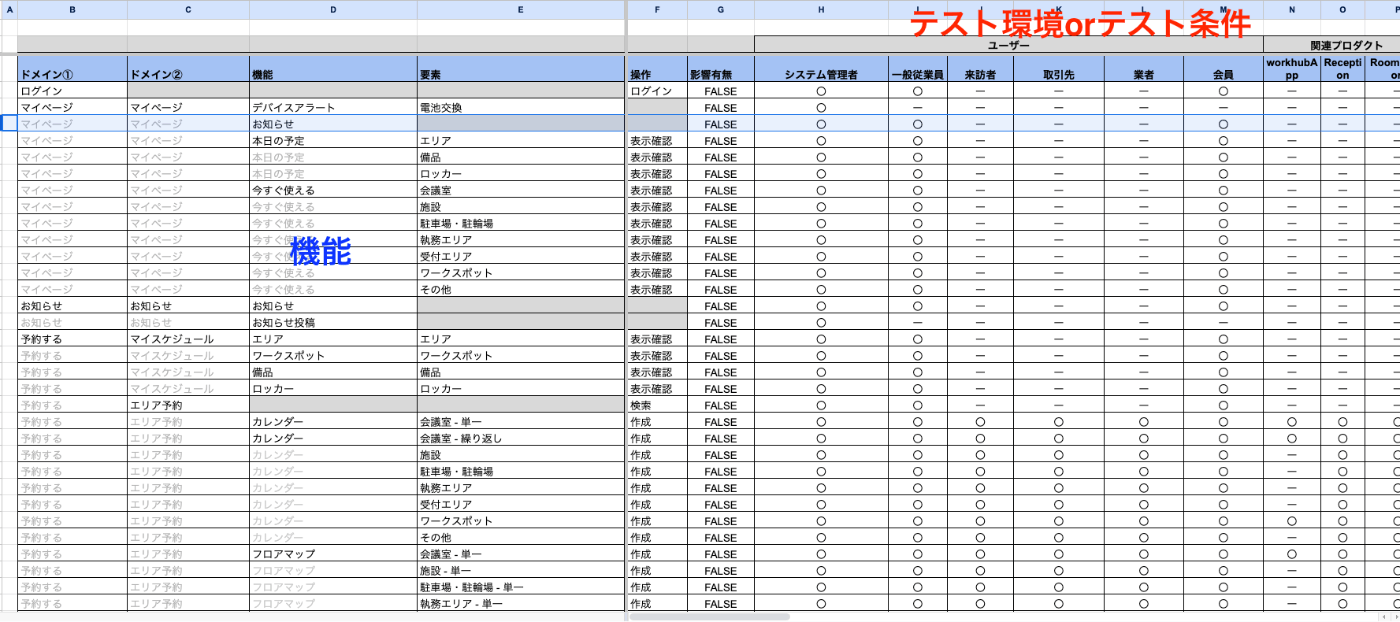1400x622 pixels.
Task: Click the 会員 header cell
Action: [x=1223, y=68]
